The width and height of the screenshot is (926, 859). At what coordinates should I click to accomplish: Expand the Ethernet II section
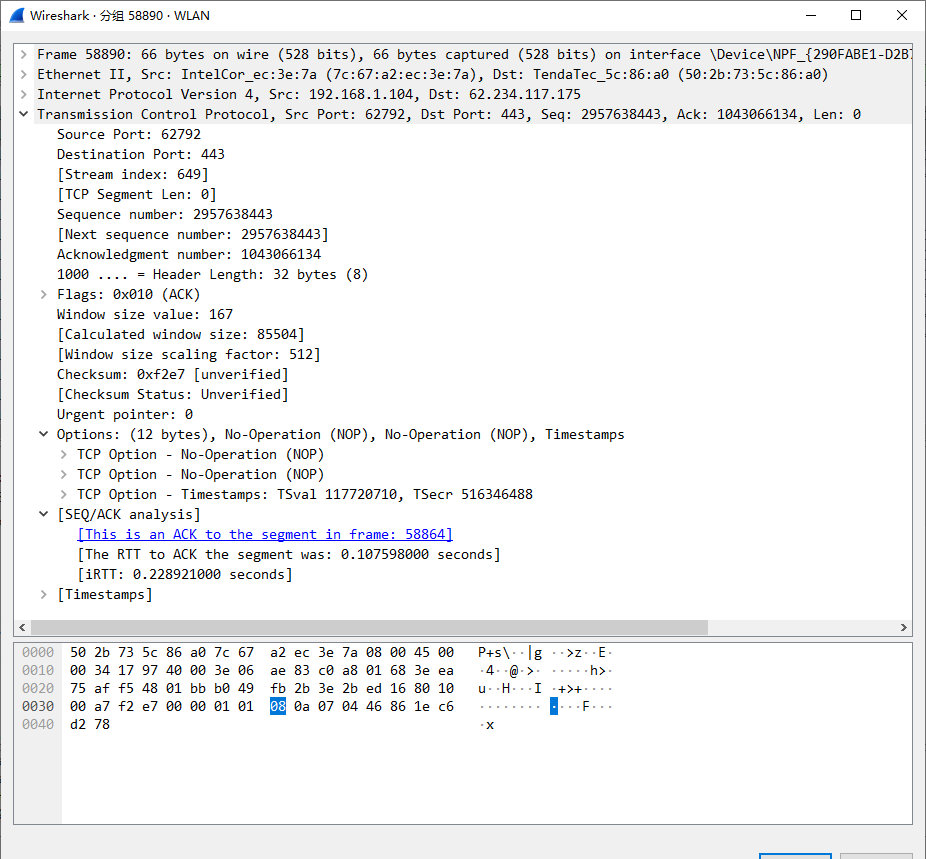coord(23,74)
